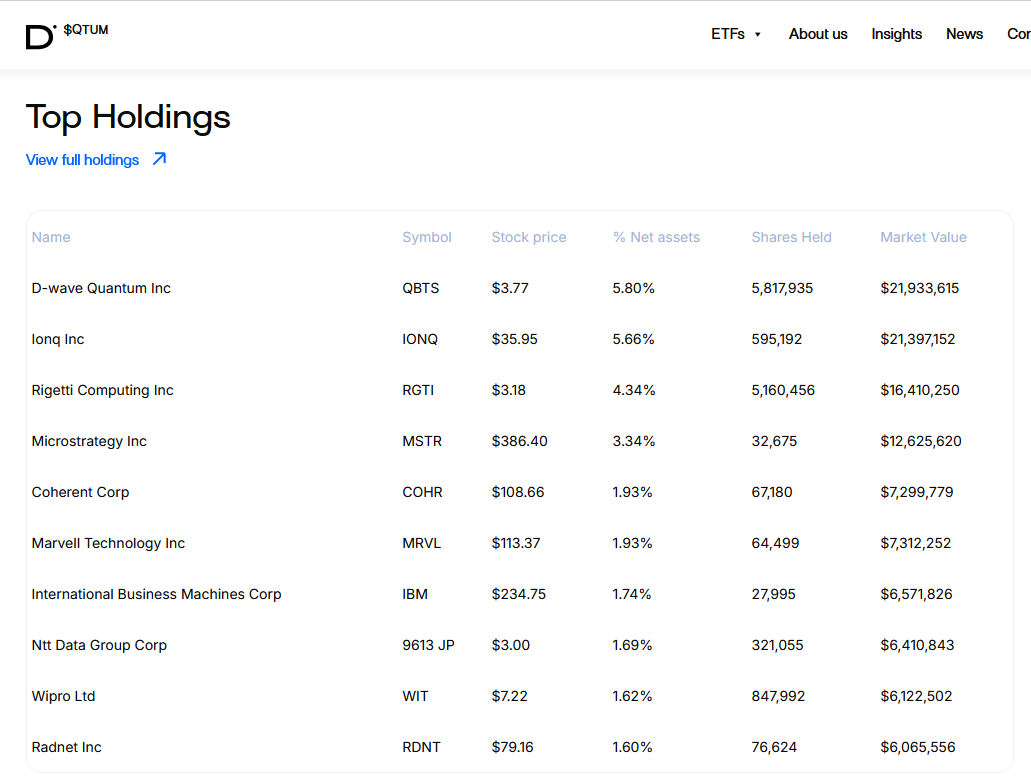Viewport: 1031px width, 782px height.
Task: Click the Shares Held column header
Action: [791, 237]
